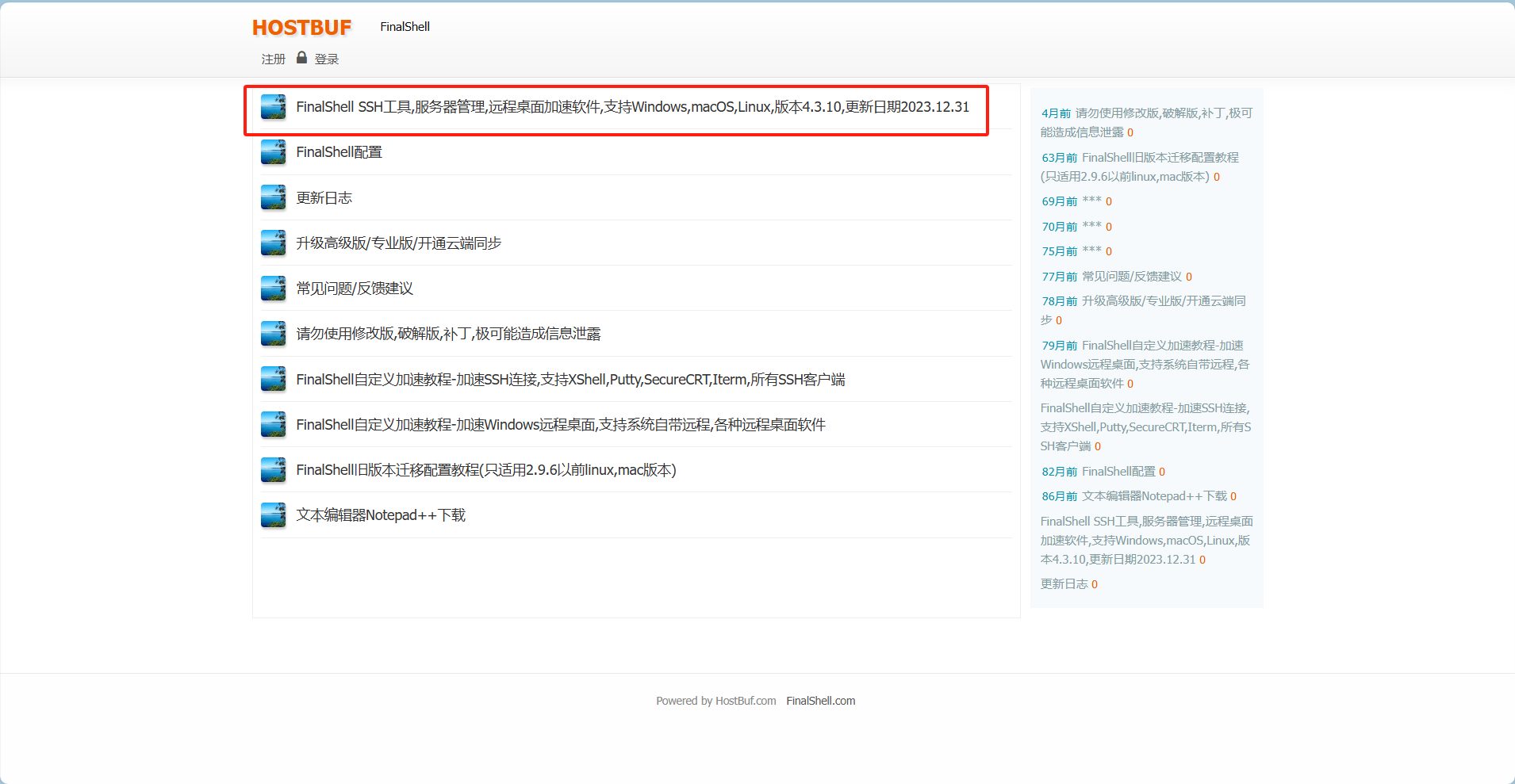Click the icon beside 文本编辑器Notepad++下载 thread
The image size is (1515, 784).
[274, 515]
